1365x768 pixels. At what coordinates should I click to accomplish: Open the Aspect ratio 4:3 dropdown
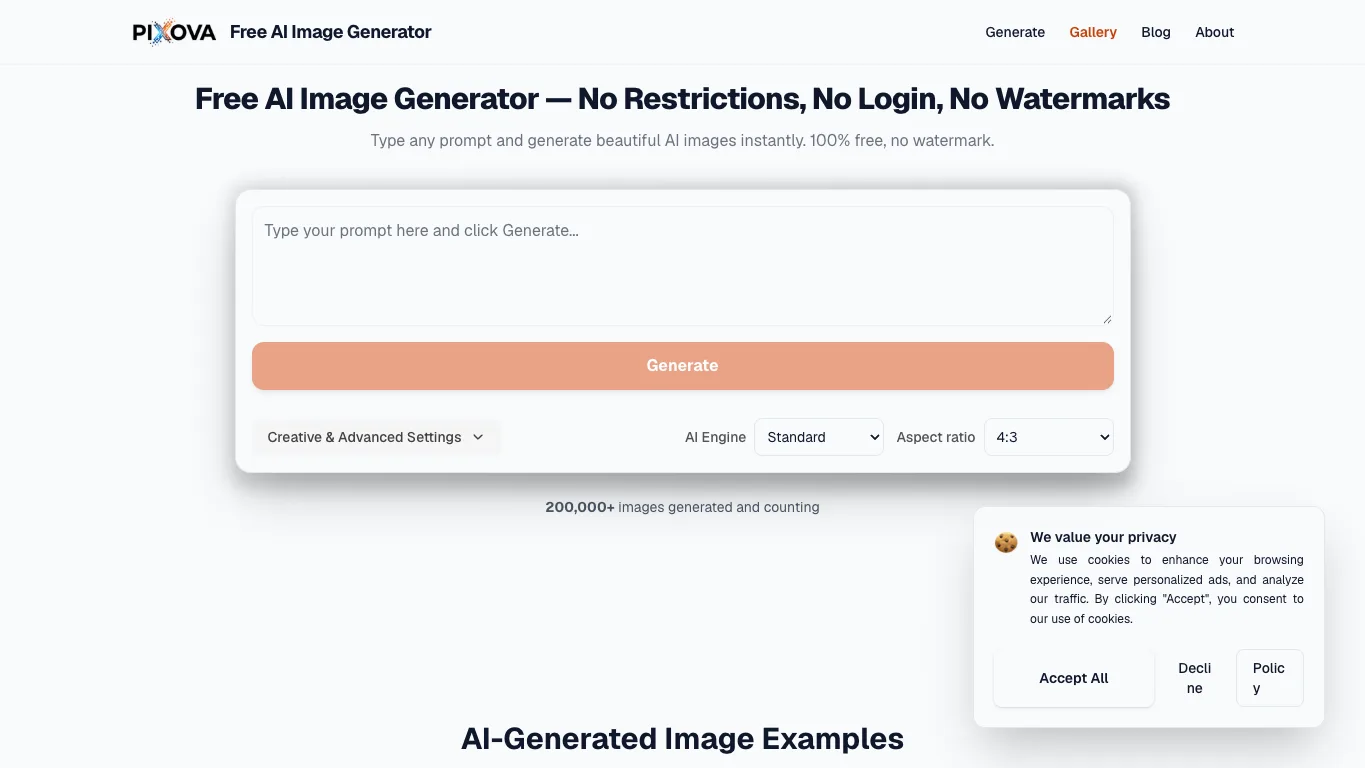(x=1049, y=437)
